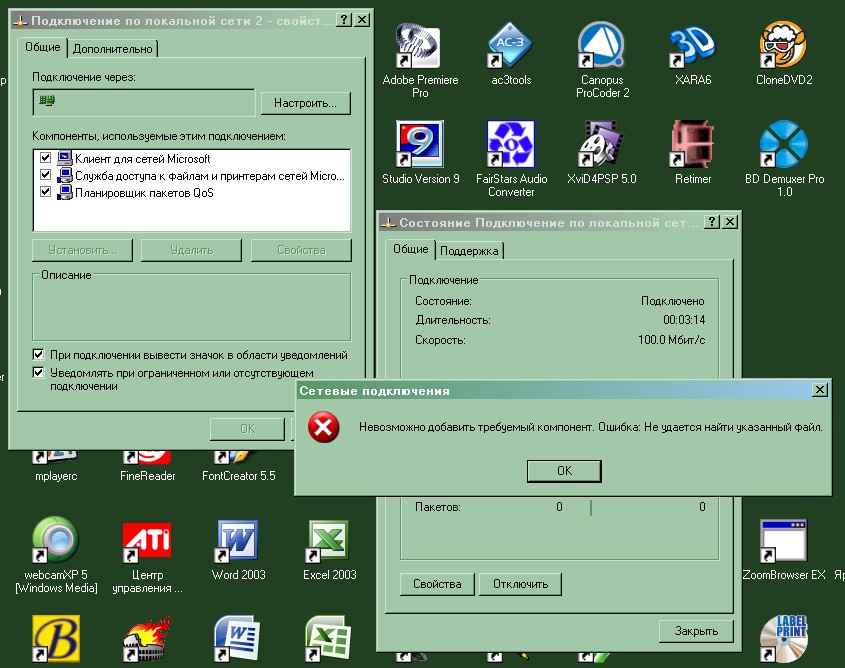Viewport: 845px width, 668px height.
Task: Click the Закрыть button
Action: coord(696,631)
